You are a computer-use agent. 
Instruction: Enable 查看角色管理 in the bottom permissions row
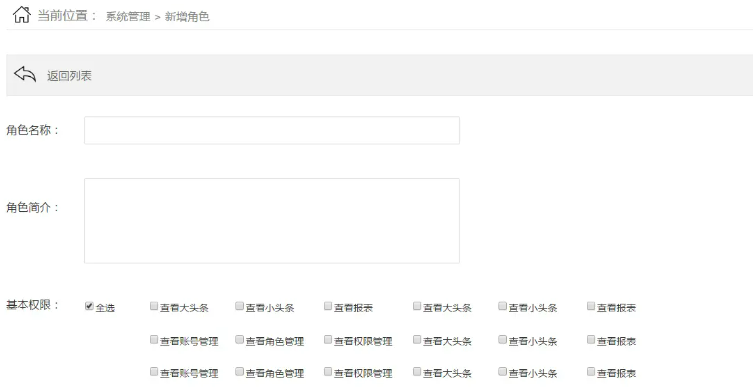(239, 371)
